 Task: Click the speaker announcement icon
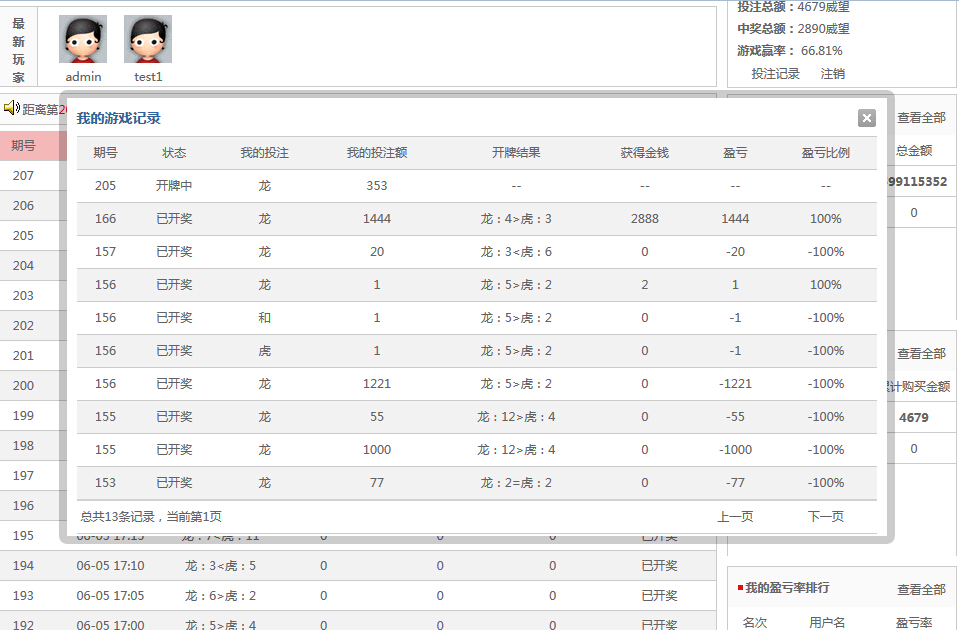12,108
